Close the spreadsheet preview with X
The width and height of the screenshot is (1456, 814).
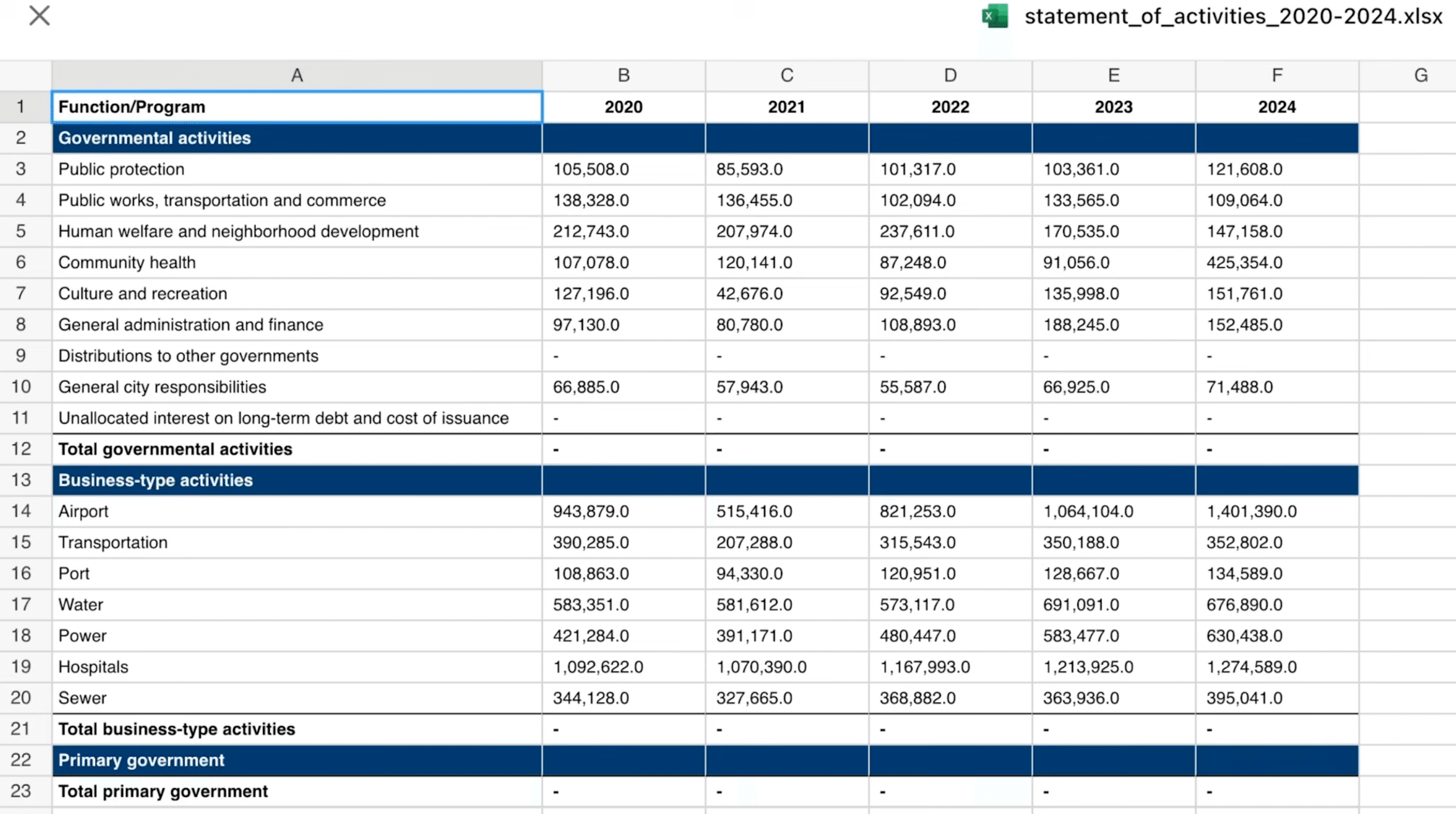39,16
